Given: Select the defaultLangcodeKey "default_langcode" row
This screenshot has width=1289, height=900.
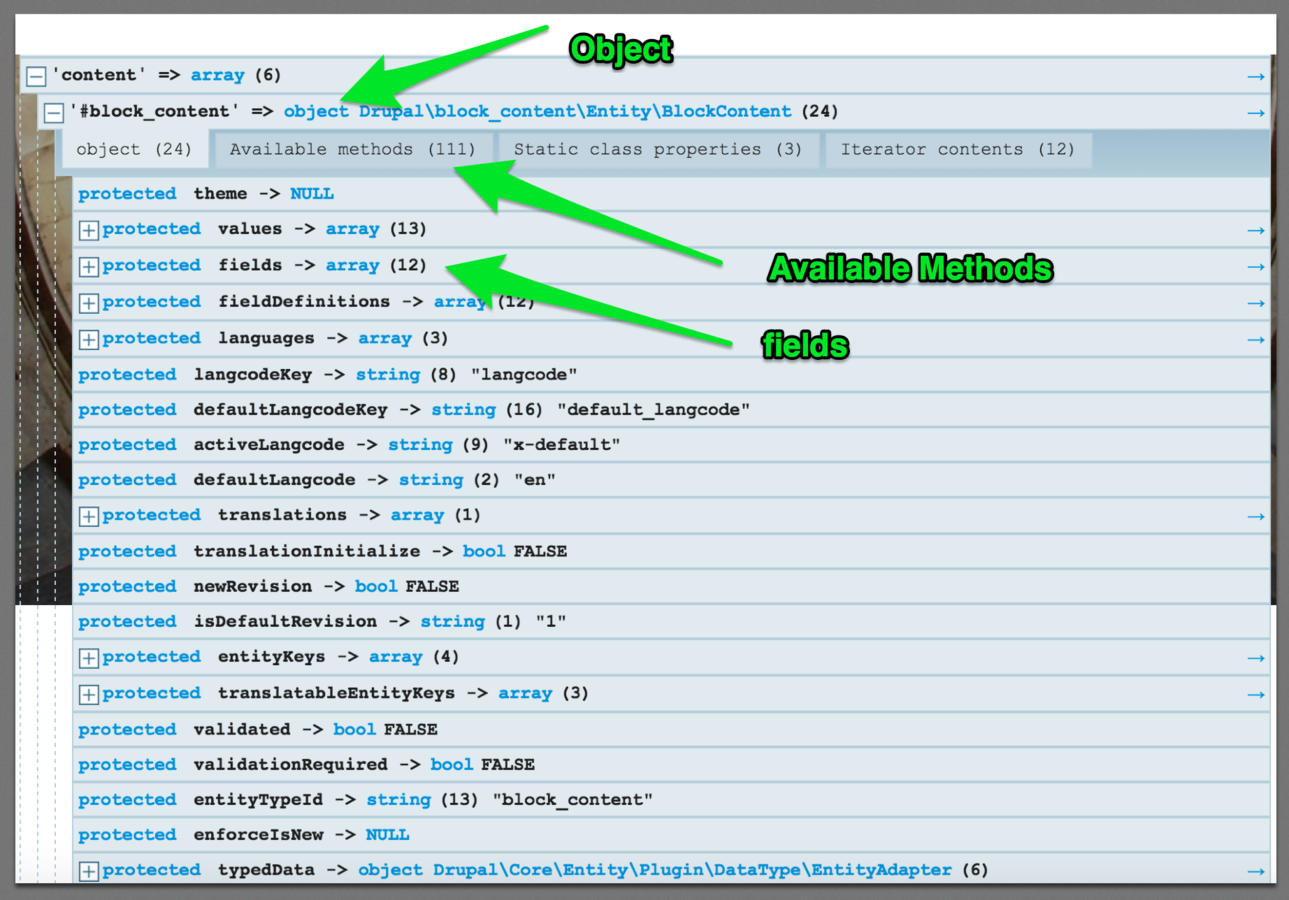Looking at the screenshot, I should coord(671,410).
